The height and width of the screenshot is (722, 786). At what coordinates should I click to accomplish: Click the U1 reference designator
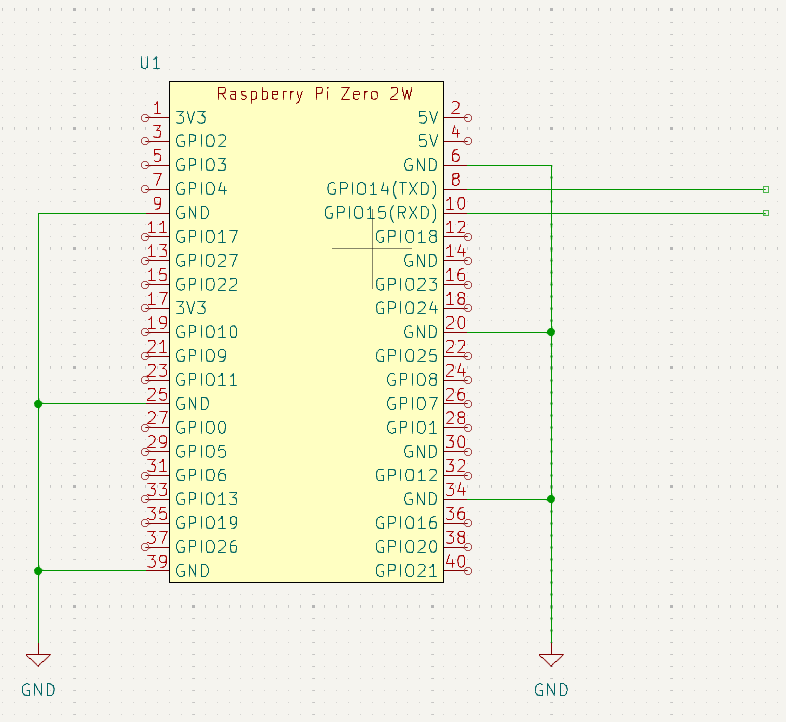pyautogui.click(x=150, y=64)
